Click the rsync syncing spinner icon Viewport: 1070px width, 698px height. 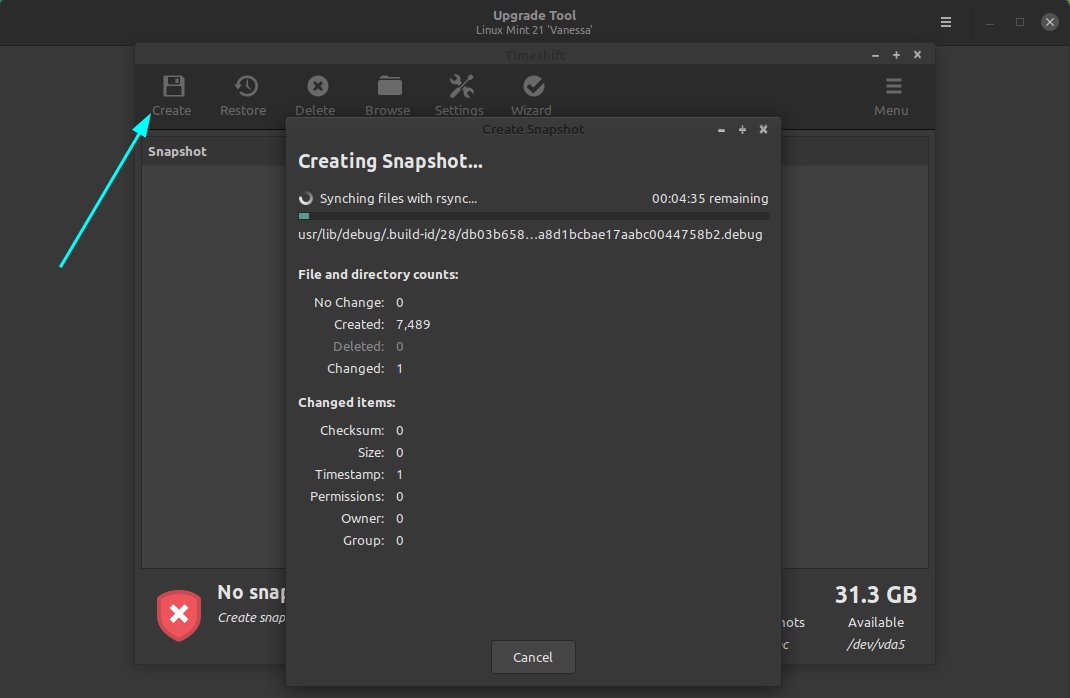point(305,198)
